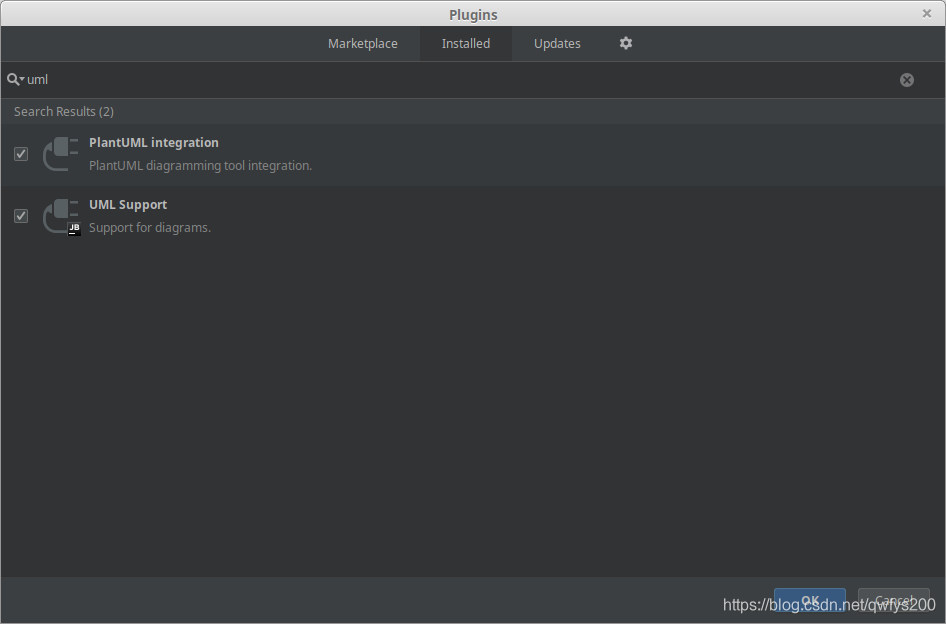Click the Search Results (2) header
Viewport: 946px width, 624px height.
tap(64, 112)
